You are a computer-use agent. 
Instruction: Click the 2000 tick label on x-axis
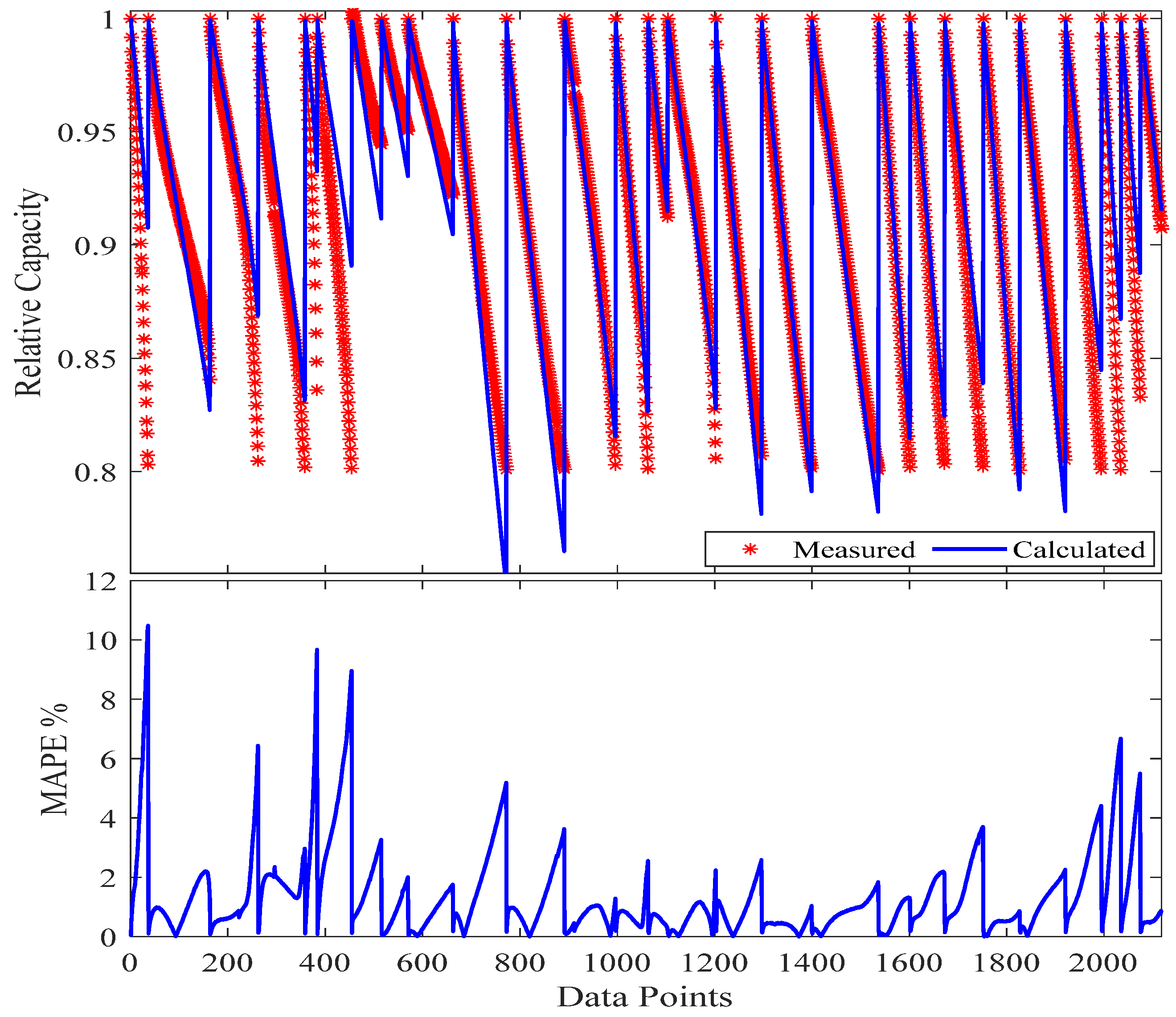point(1103,963)
